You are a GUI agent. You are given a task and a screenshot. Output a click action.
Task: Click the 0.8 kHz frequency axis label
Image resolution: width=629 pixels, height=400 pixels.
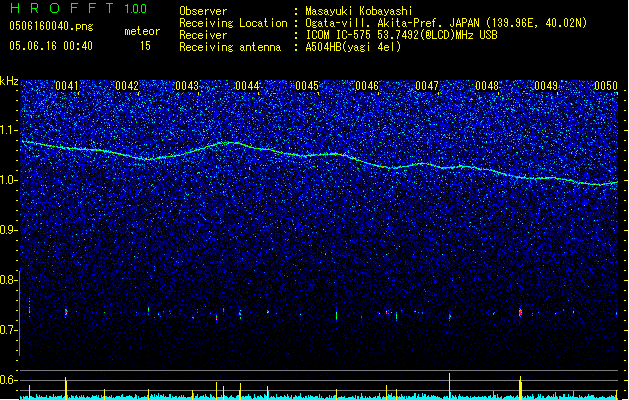(x=8, y=280)
